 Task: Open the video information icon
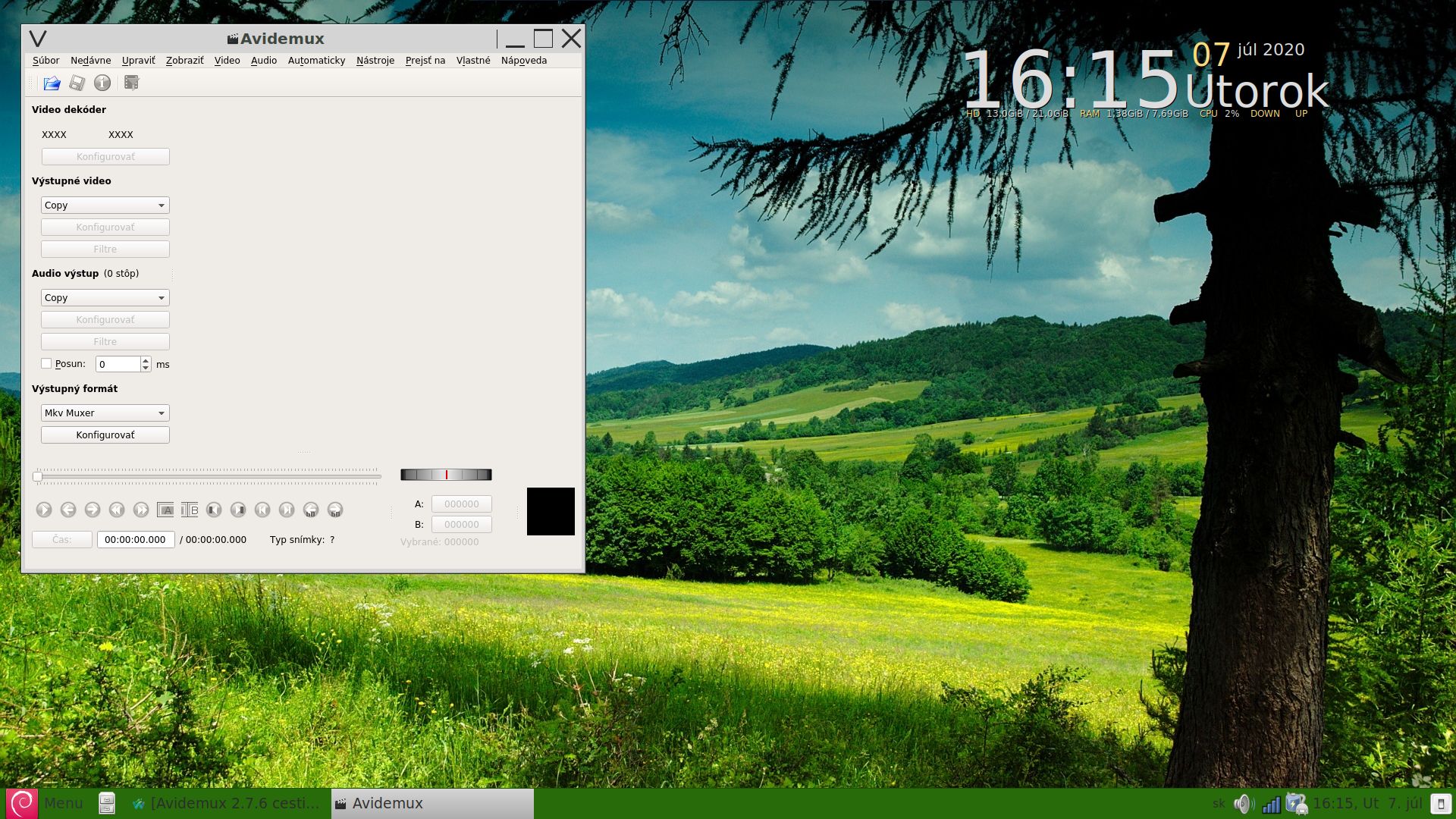click(x=102, y=83)
